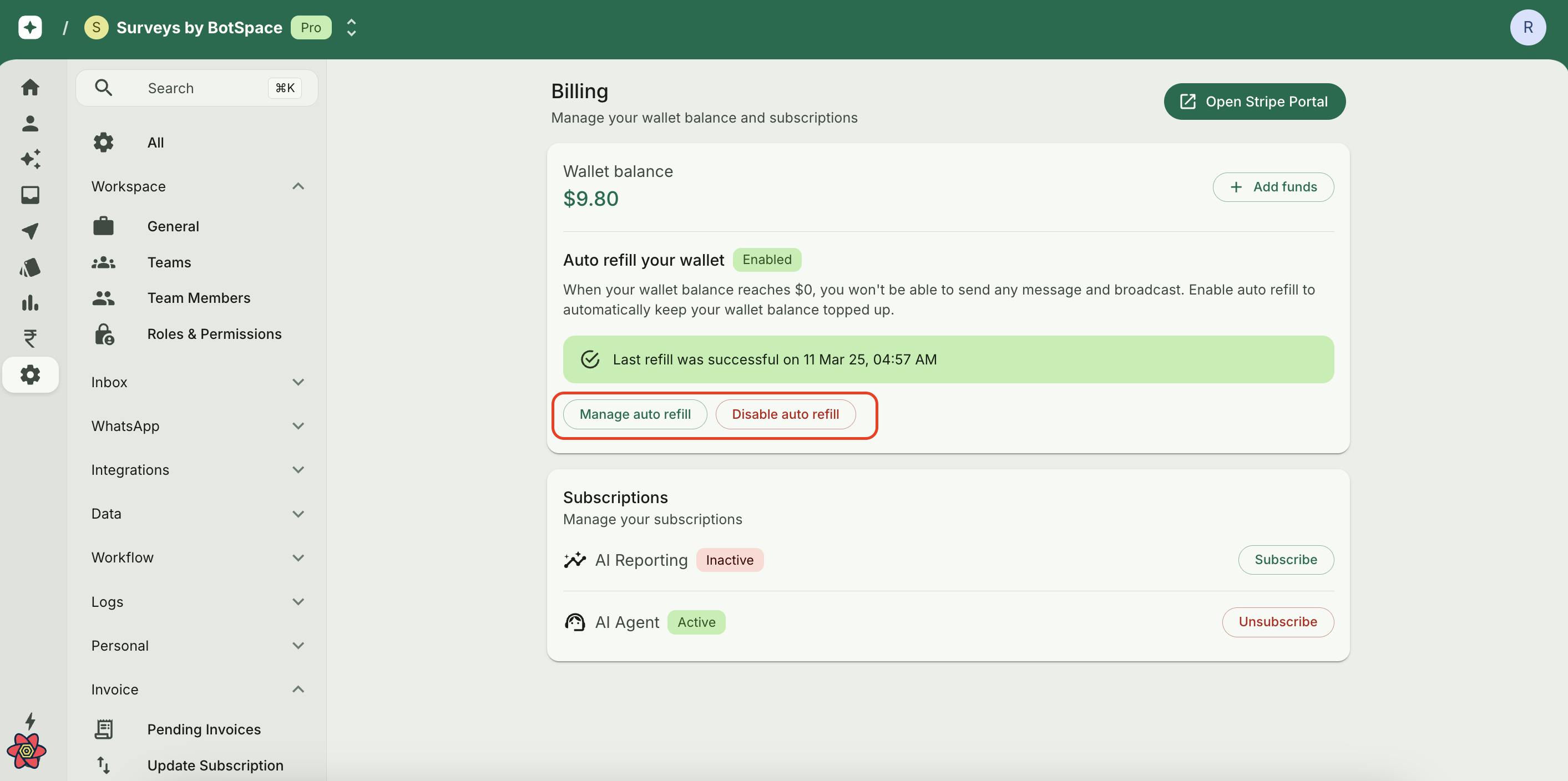The height and width of the screenshot is (781, 1568).
Task: Open Contacts person icon in rail
Action: (30, 124)
